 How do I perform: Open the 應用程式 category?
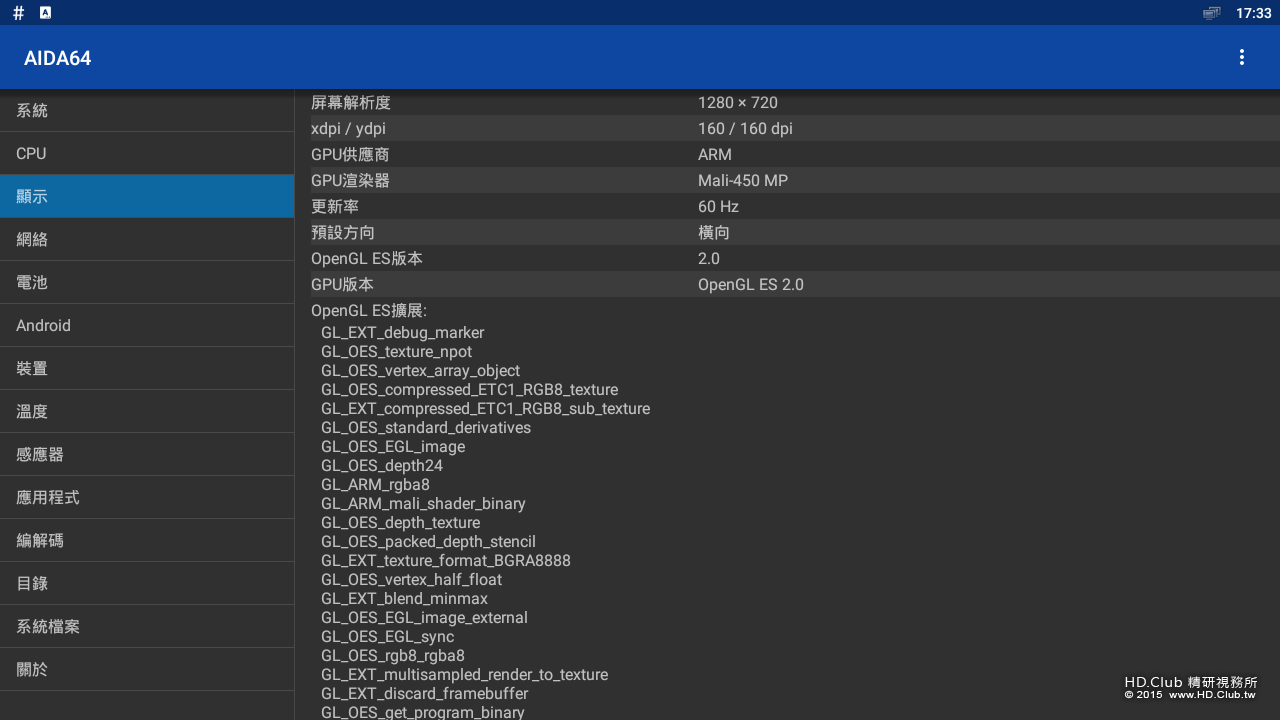(x=147, y=497)
